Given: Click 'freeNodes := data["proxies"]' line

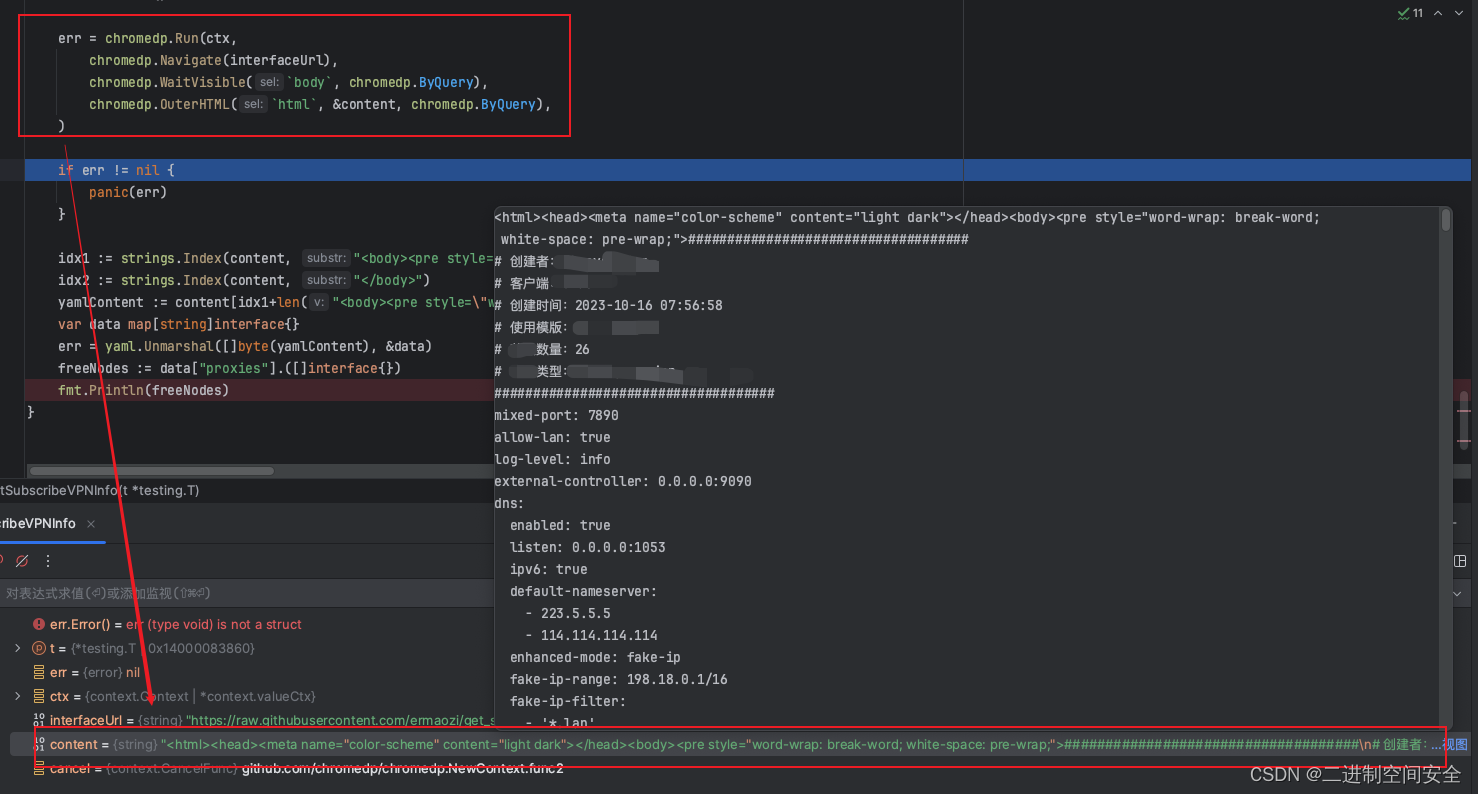Looking at the screenshot, I should 229,368.
